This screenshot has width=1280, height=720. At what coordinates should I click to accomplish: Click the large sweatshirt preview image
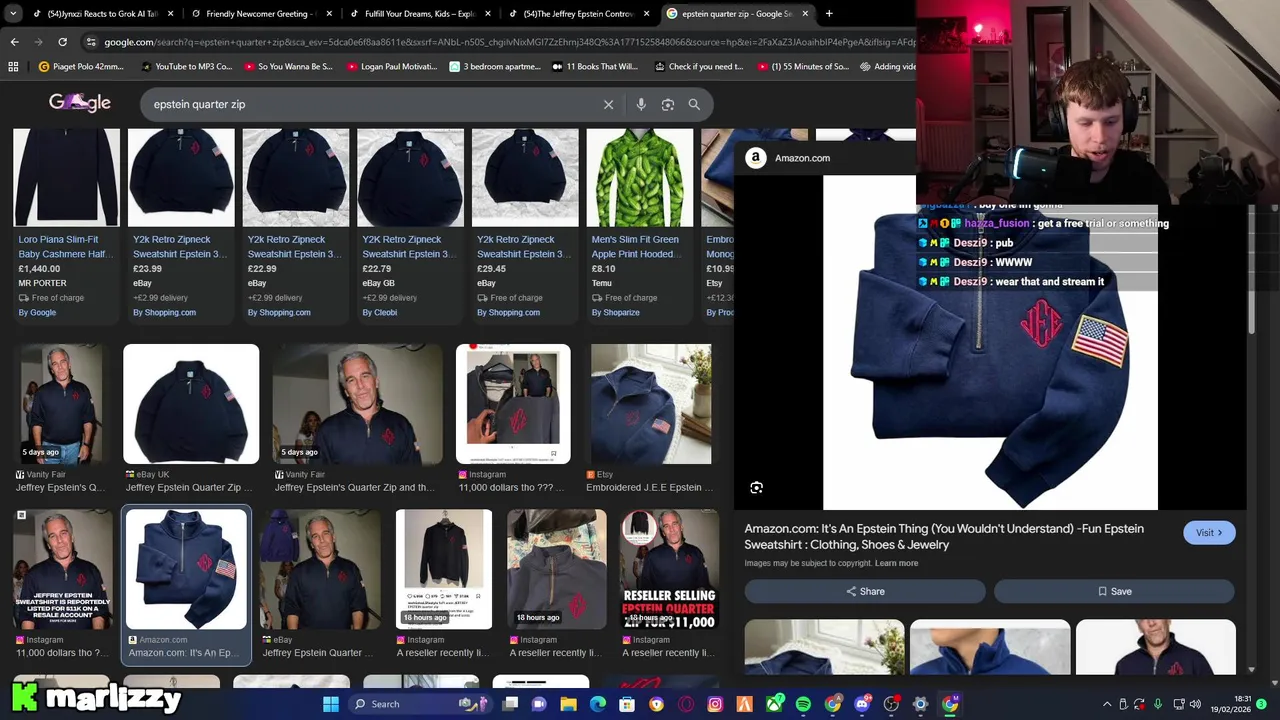[x=990, y=342]
